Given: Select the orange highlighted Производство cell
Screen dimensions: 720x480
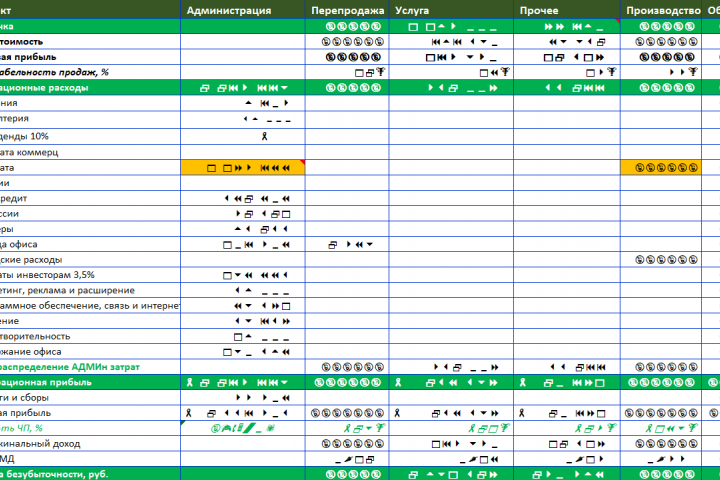Looking at the screenshot, I should click(x=661, y=168).
